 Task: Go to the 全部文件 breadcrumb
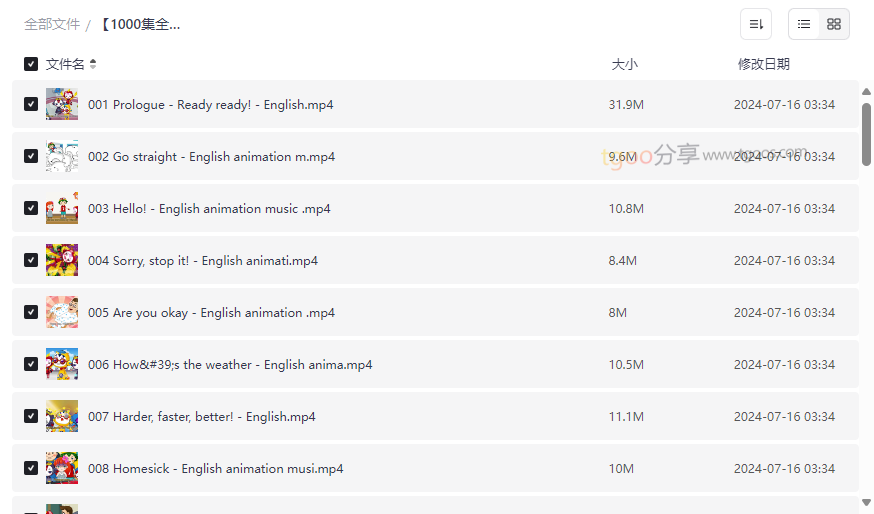point(52,25)
